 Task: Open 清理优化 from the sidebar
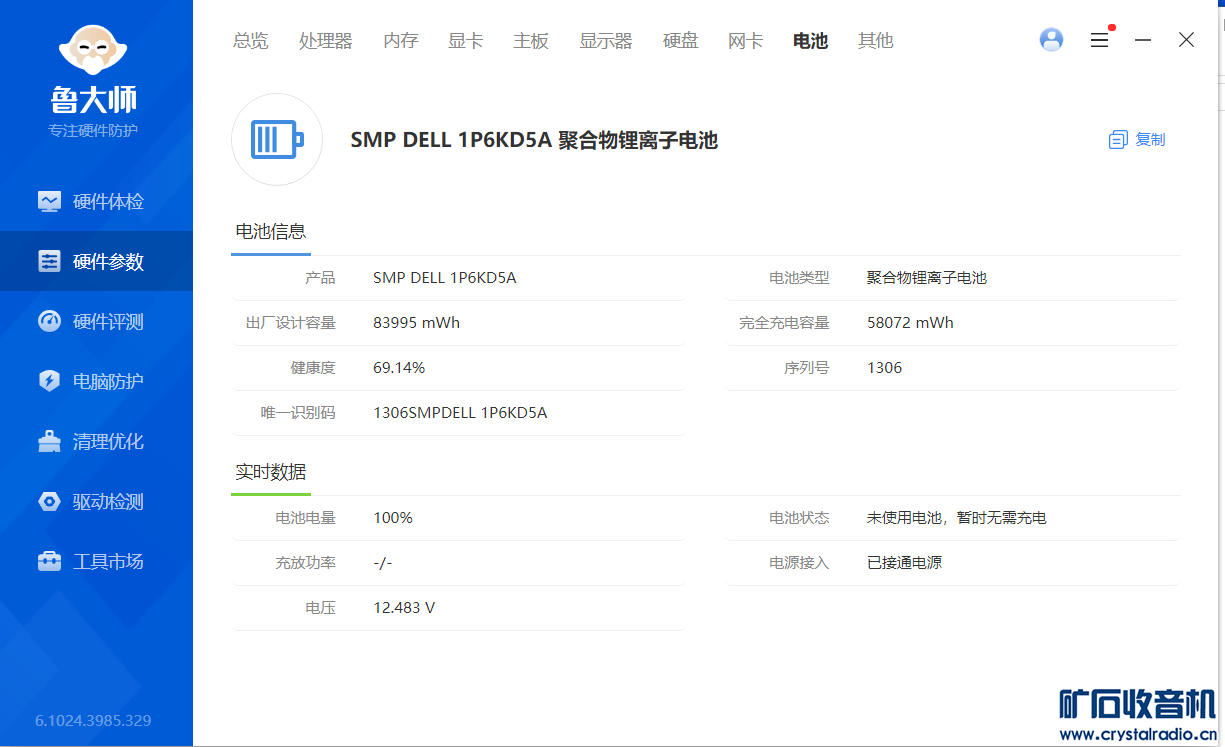108,441
